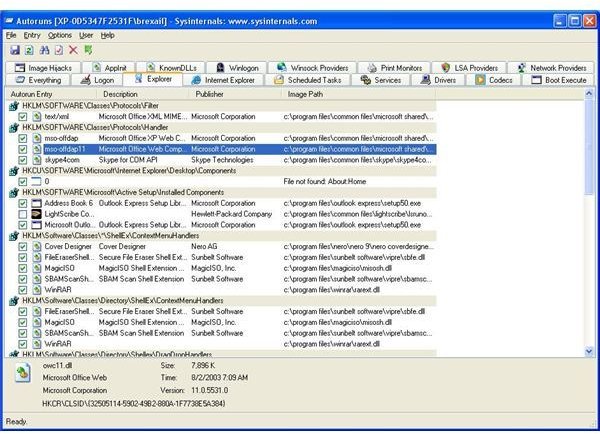Uncheck the selected mso-offdap11 checkbox

23,149
